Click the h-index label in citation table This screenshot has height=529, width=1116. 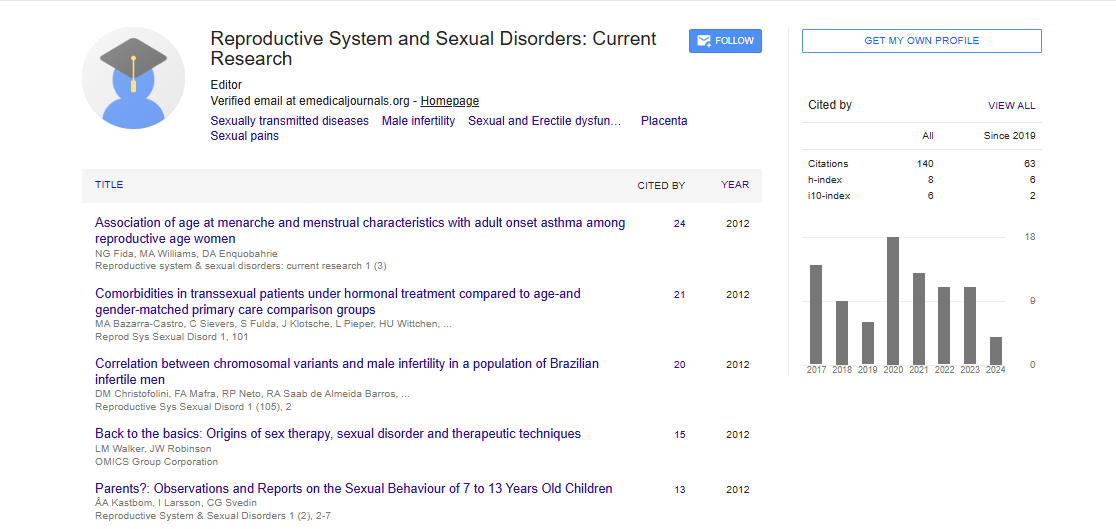coord(825,179)
